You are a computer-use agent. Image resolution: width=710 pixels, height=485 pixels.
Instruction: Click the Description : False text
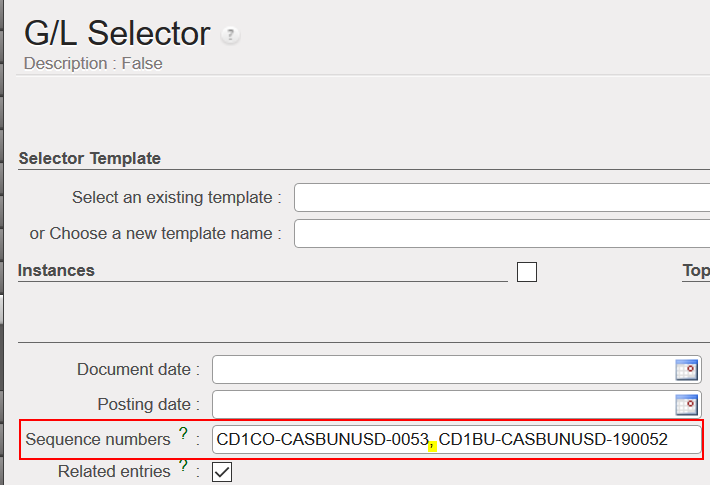click(93, 63)
